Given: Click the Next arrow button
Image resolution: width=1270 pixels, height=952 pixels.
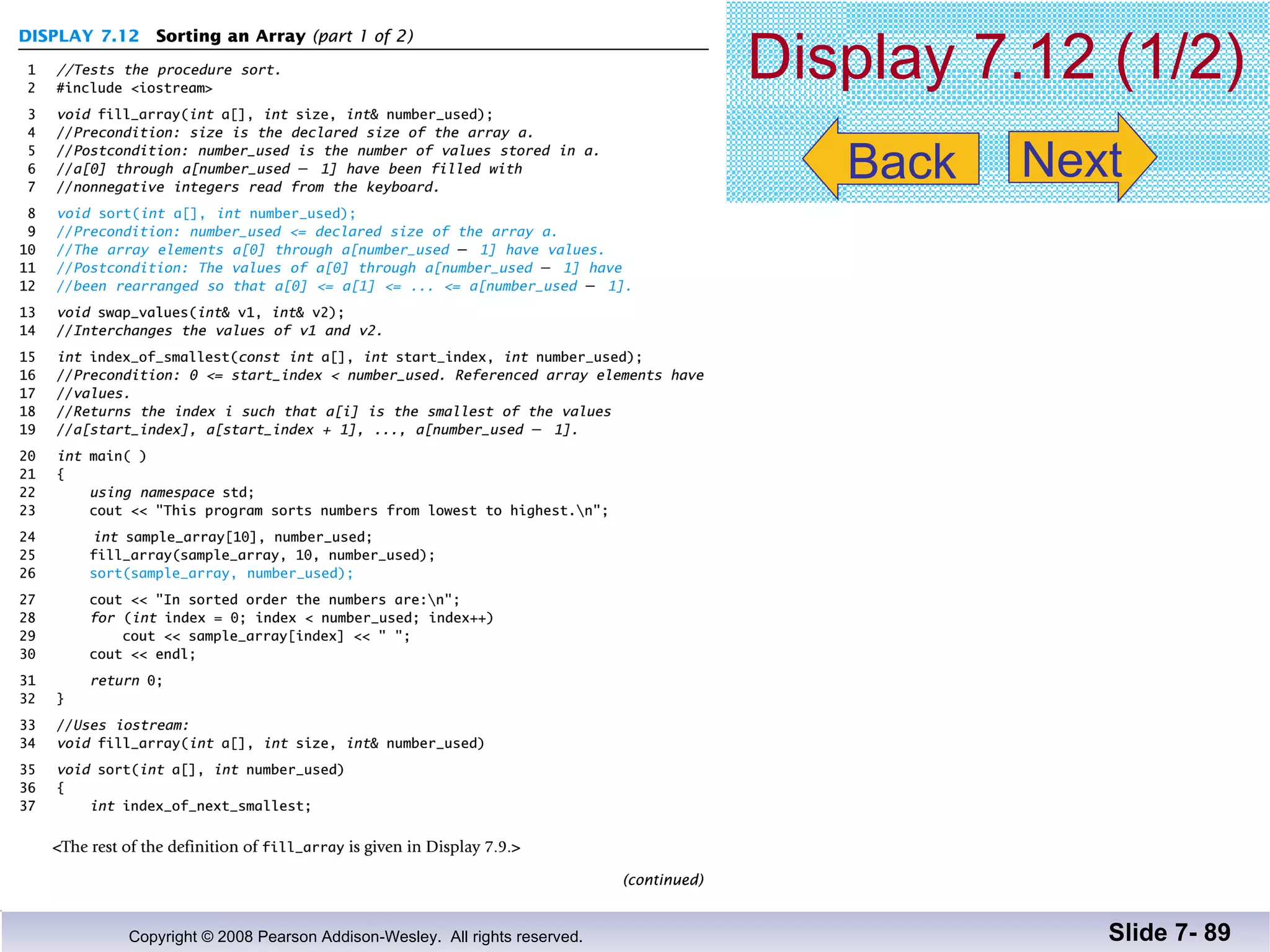Looking at the screenshot, I should click(x=1083, y=157).
